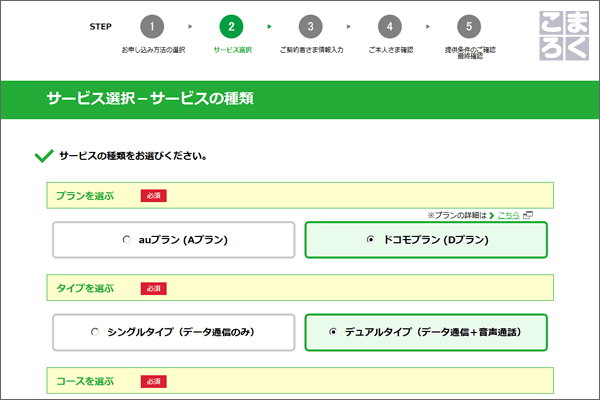Viewport: 600px width, 400px height.
Task: Click the こまろく logo in the corner
Action: pyautogui.click(x=564, y=36)
